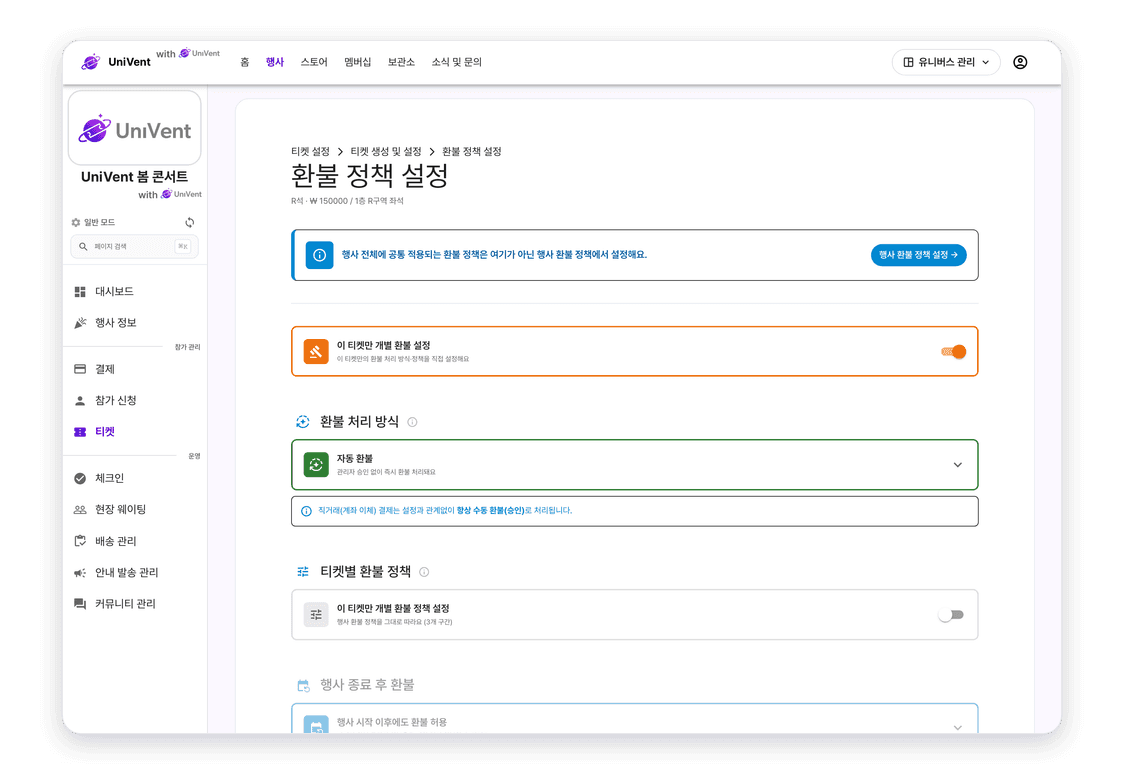
Task: Click the 환불 처리 방식 section icon
Action: click(303, 422)
